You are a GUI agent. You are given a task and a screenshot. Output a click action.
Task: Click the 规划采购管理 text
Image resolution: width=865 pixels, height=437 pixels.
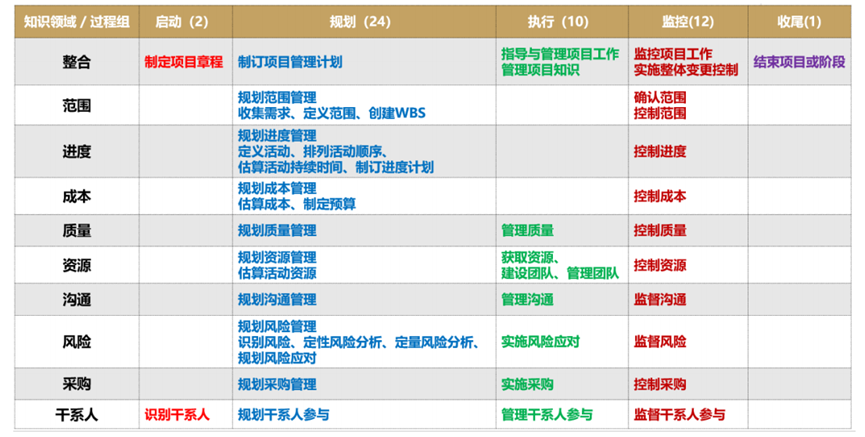(x=277, y=384)
